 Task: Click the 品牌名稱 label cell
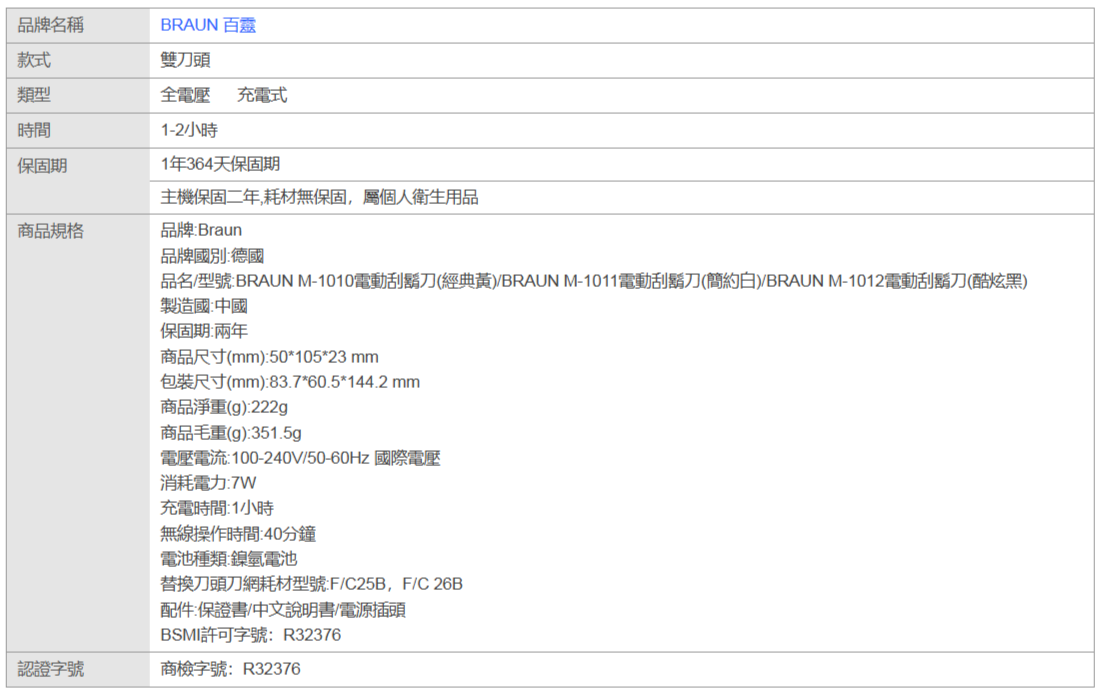[78, 26]
